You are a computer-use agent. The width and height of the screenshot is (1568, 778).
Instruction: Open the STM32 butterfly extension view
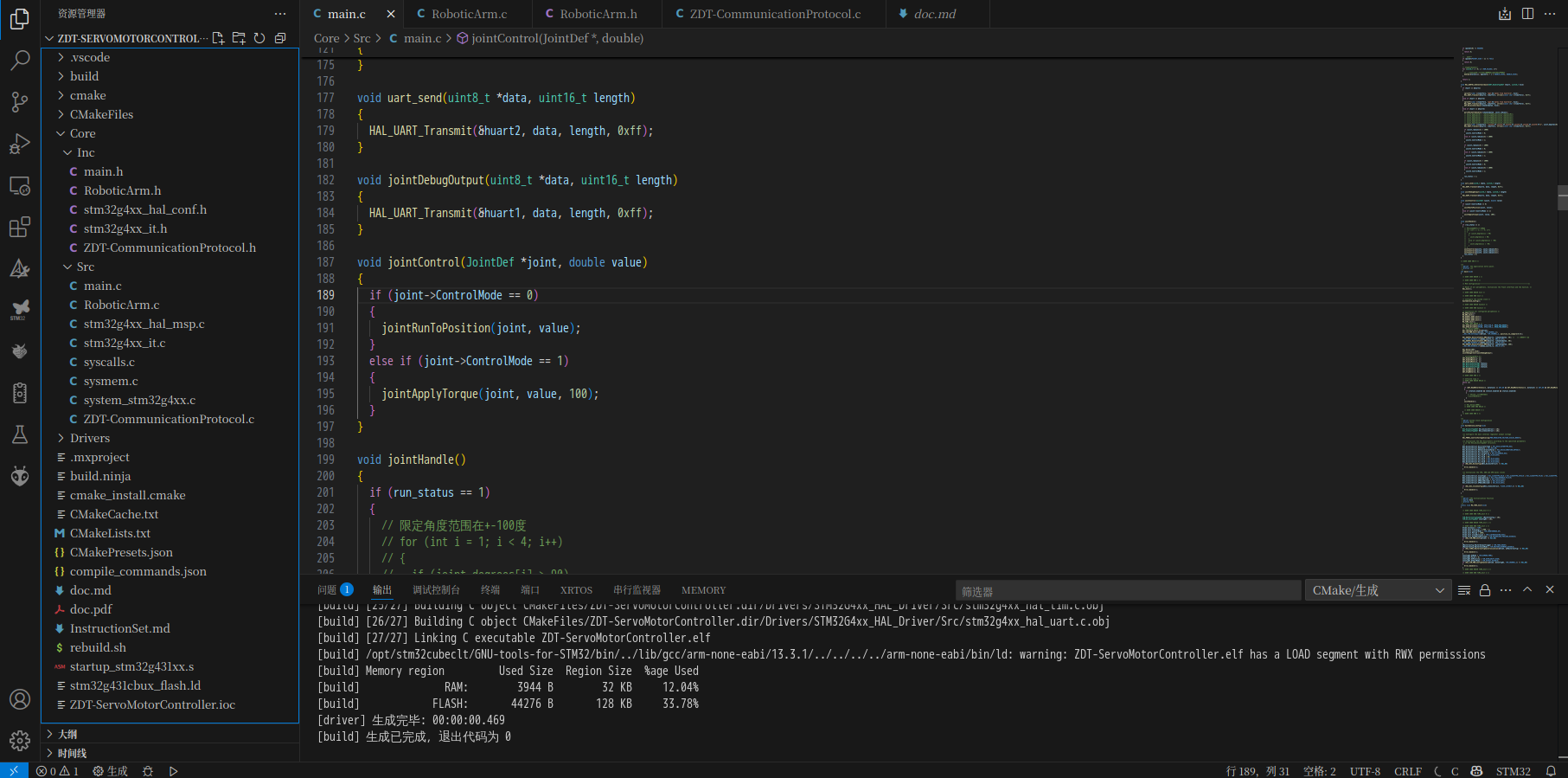pyautogui.click(x=20, y=310)
